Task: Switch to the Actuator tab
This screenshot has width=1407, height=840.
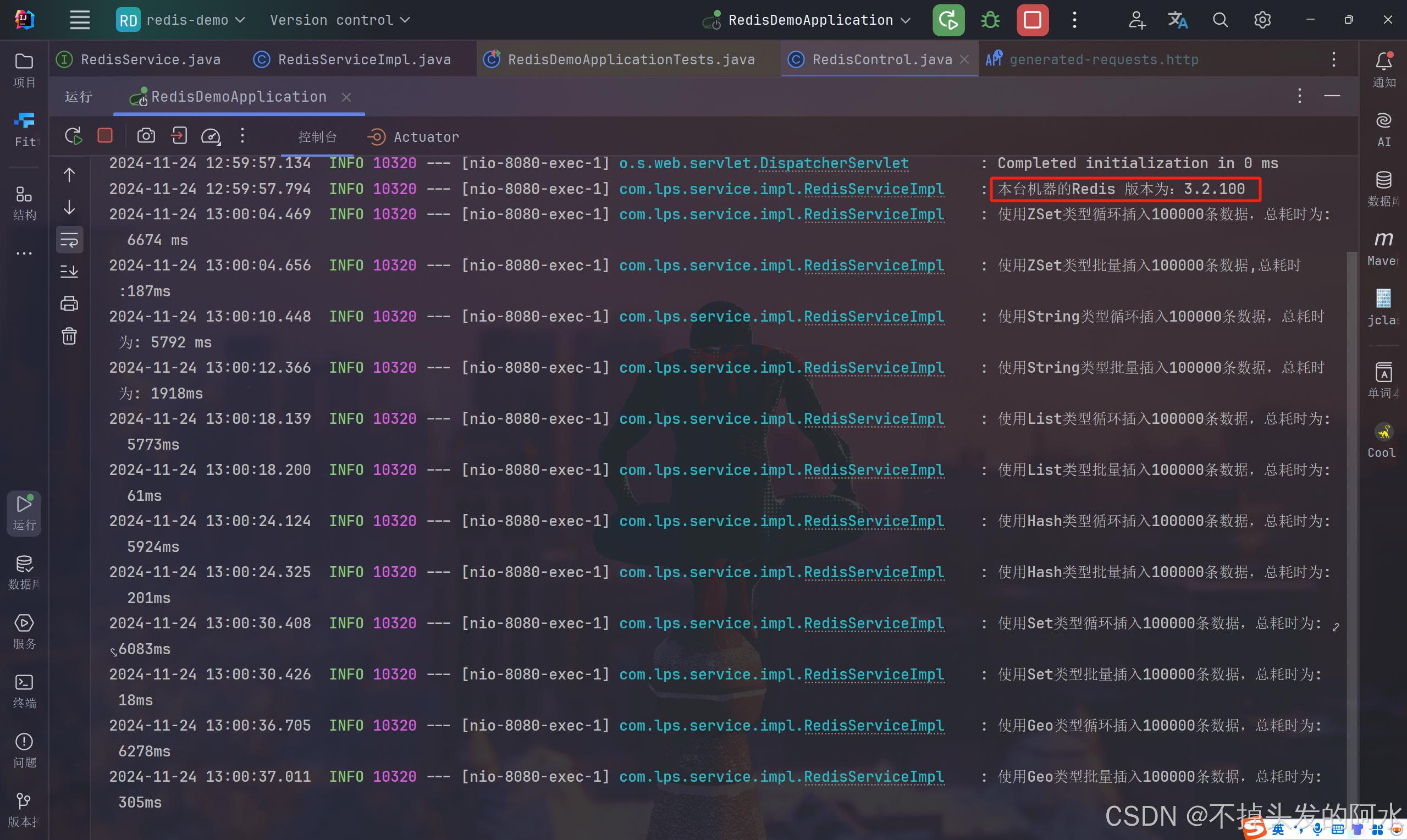Action: pos(413,137)
